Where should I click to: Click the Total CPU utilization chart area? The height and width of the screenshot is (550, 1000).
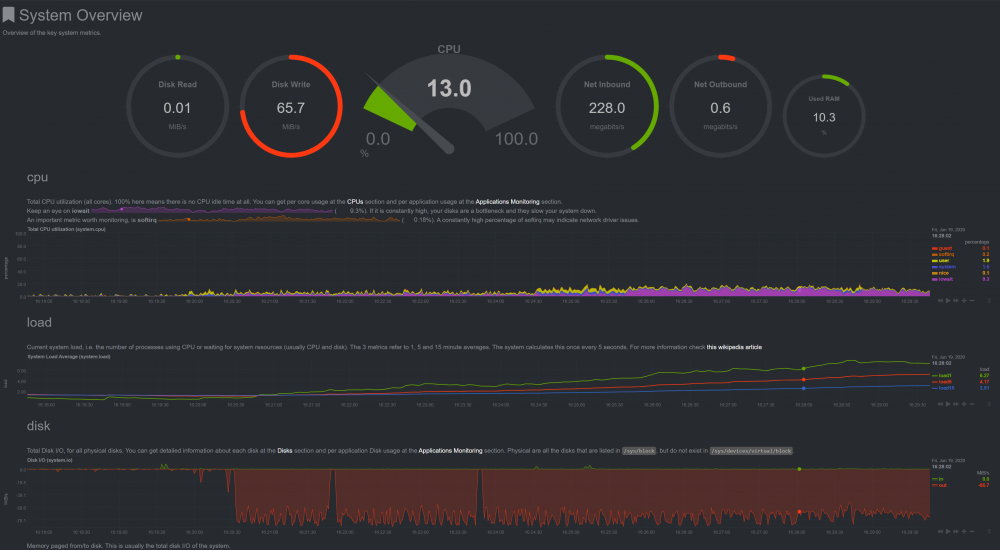pos(478,265)
